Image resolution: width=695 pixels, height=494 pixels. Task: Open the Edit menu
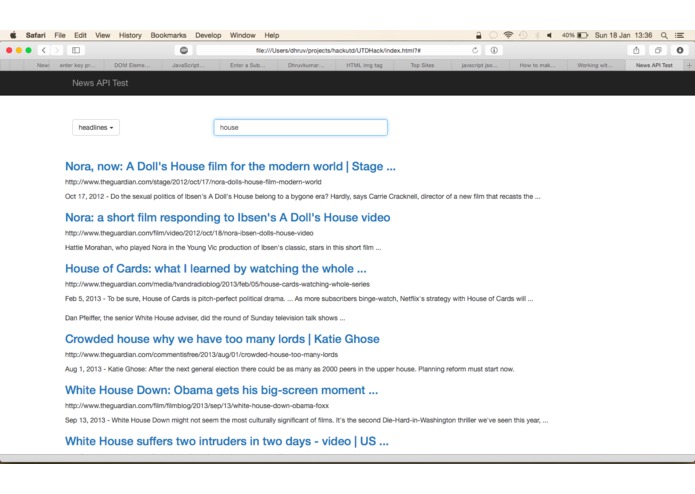pos(80,35)
